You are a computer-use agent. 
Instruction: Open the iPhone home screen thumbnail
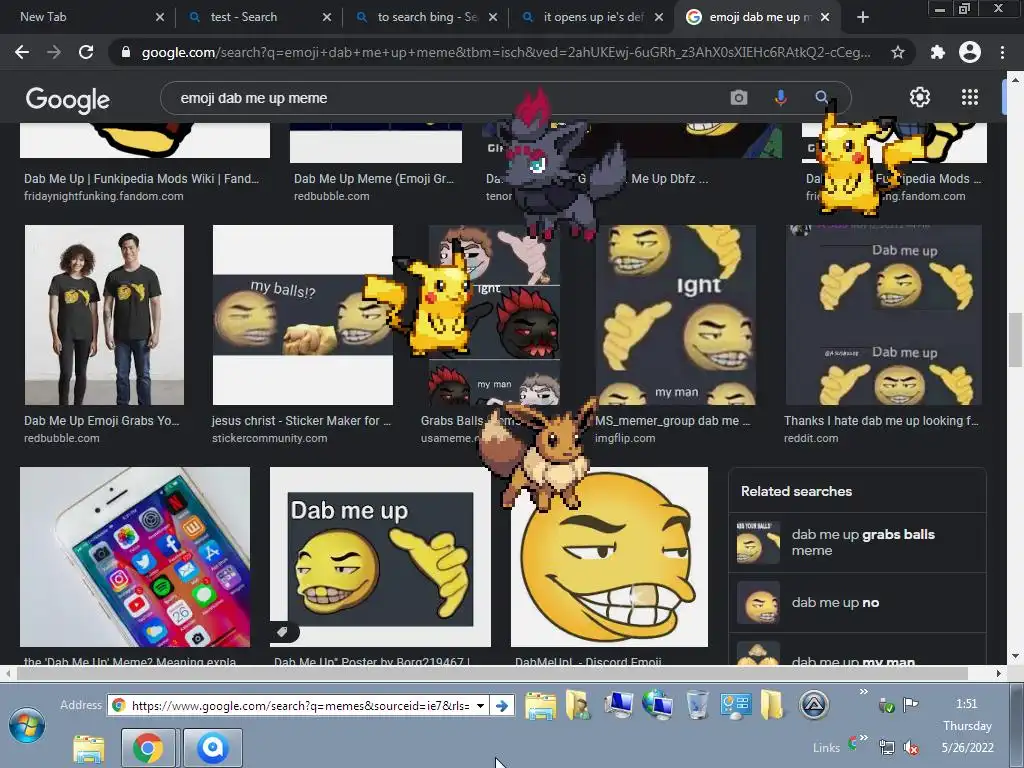pyautogui.click(x=135, y=556)
